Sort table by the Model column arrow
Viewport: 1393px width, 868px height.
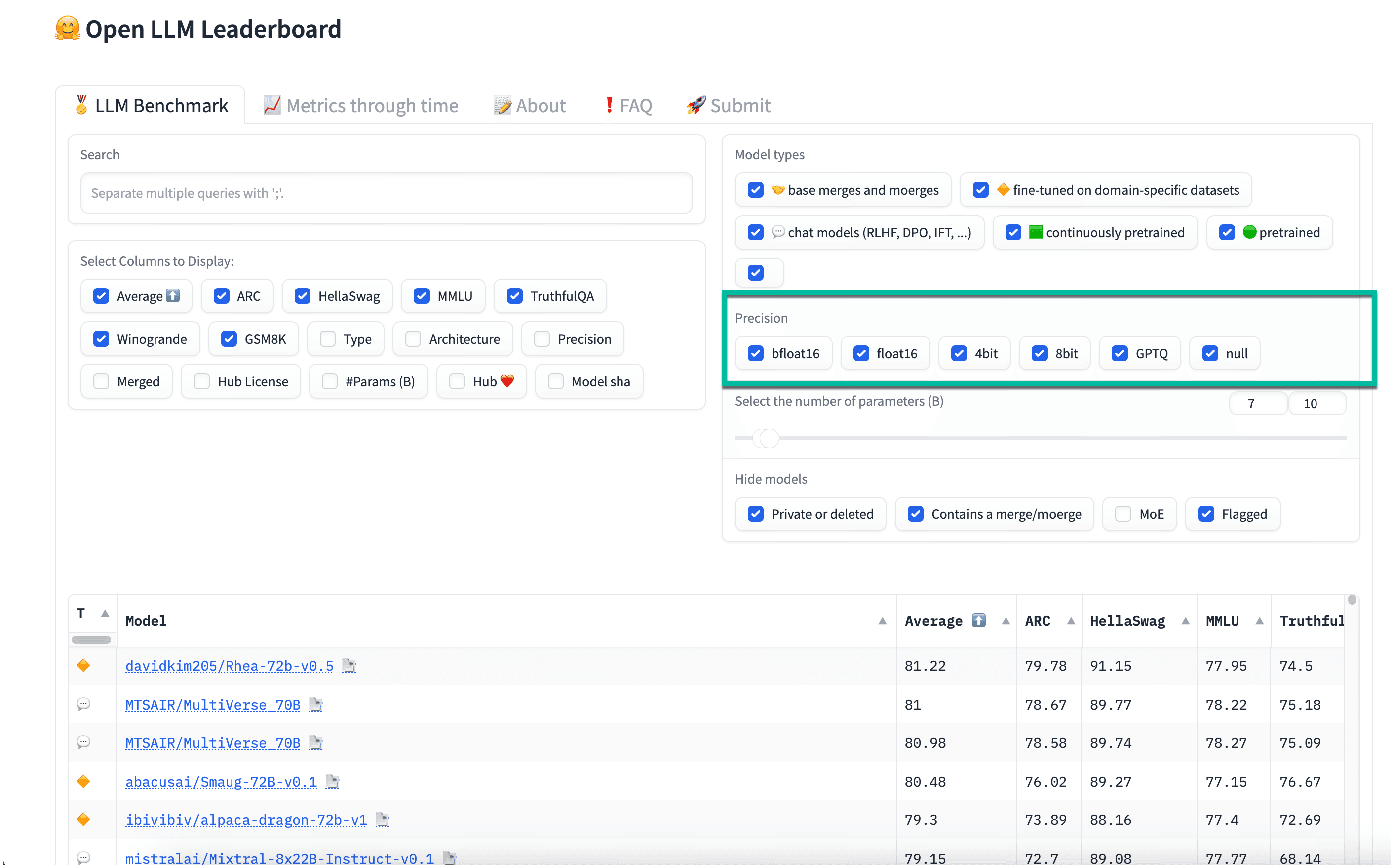[883, 621]
